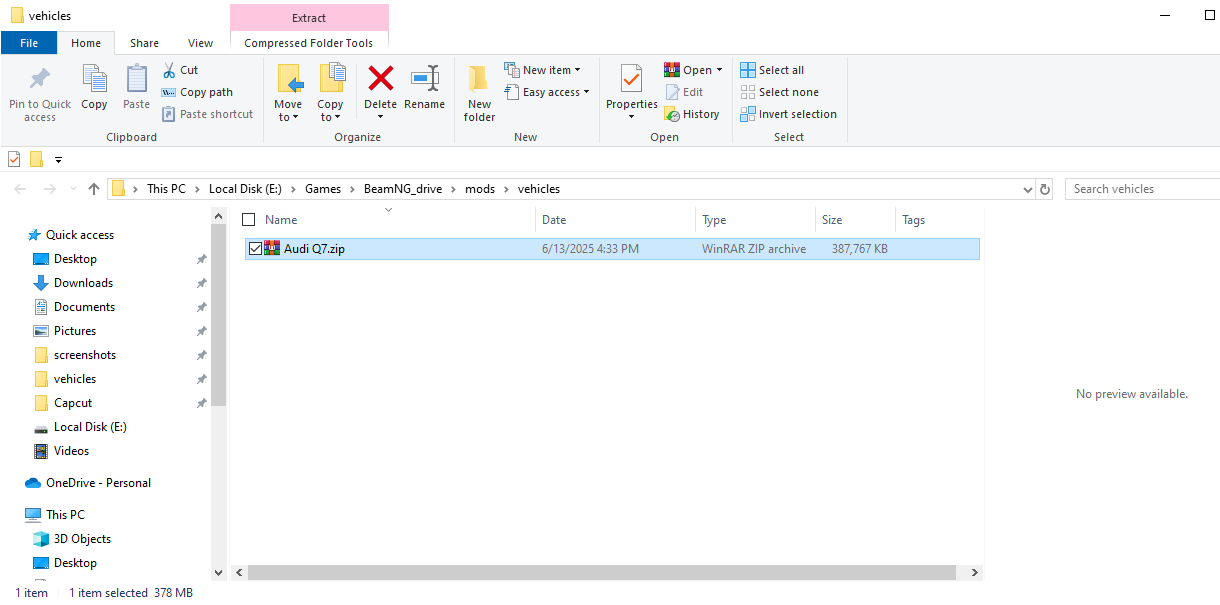Screen dimensions: 1220x605
Task: Click Games breadcrumb in address bar
Action: point(323,189)
